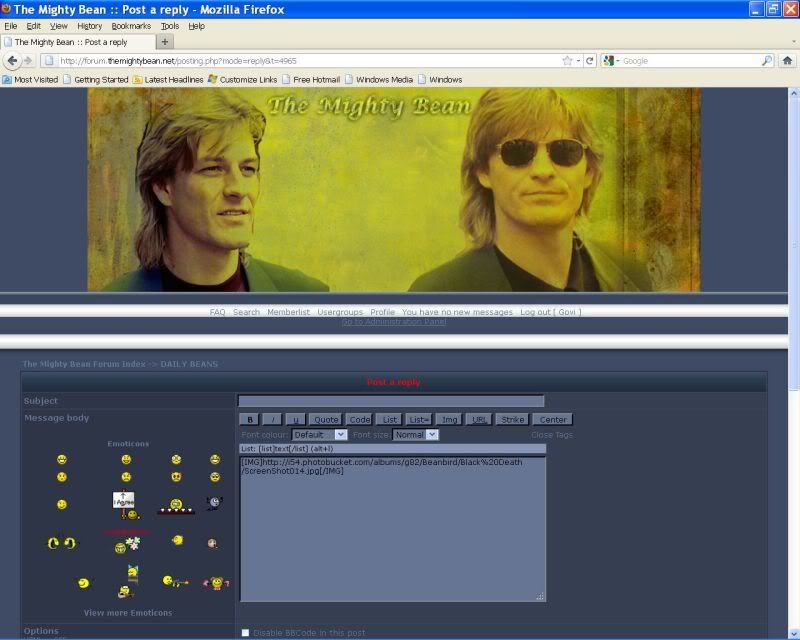
Task: Insert the pink cheerleader emoticon
Action: pyautogui.click(x=216, y=582)
